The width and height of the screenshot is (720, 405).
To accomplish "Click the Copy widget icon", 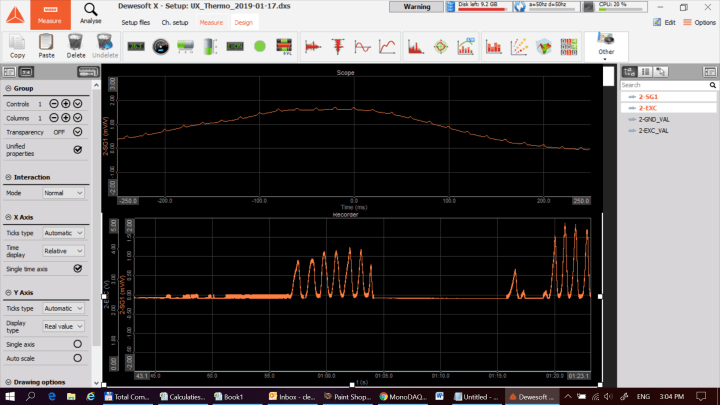I will click(x=17, y=45).
